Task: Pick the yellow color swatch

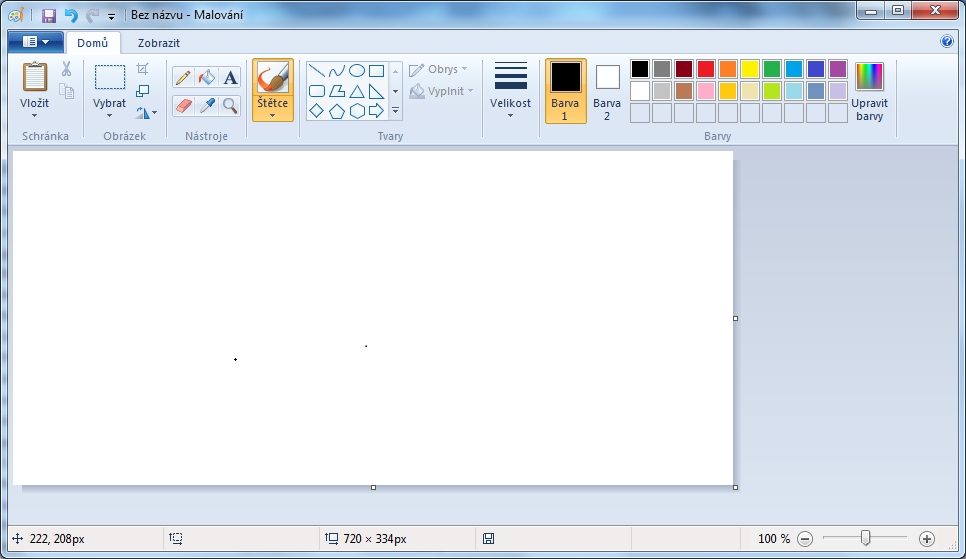Action: (x=750, y=69)
